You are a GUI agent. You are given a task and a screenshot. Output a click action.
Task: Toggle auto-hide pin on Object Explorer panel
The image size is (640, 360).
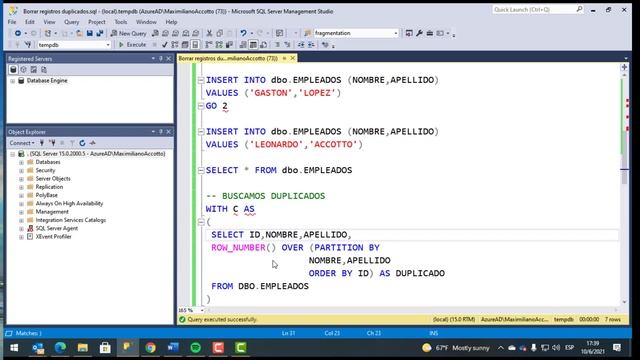[x=161, y=132]
